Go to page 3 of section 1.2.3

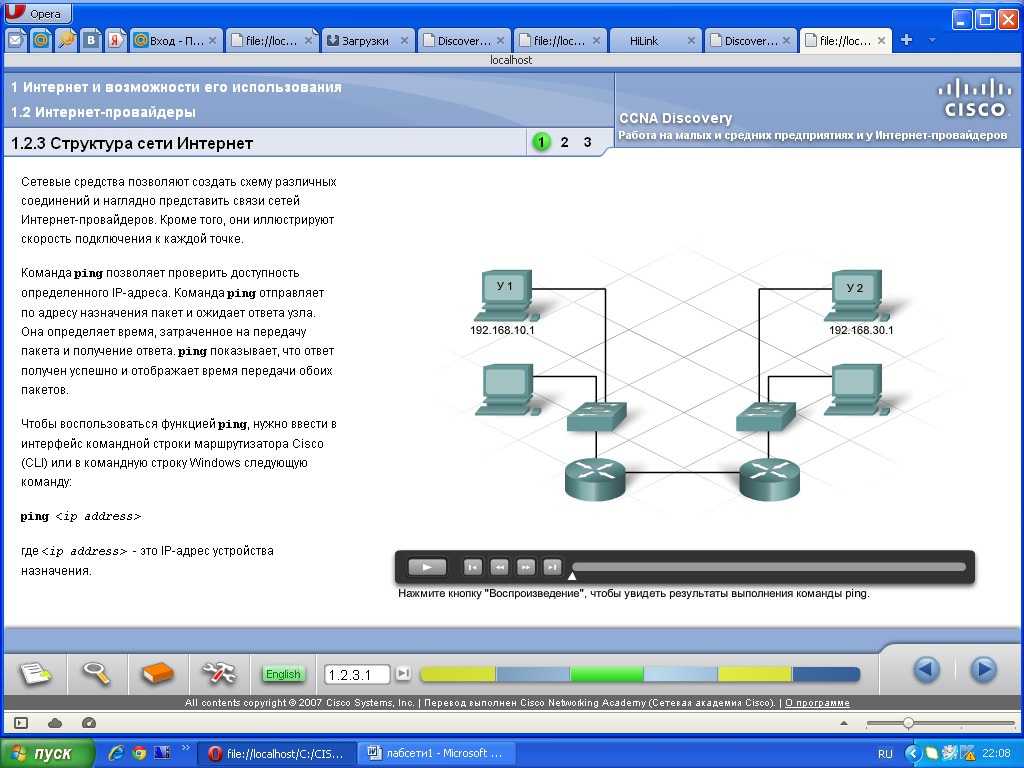[x=587, y=142]
